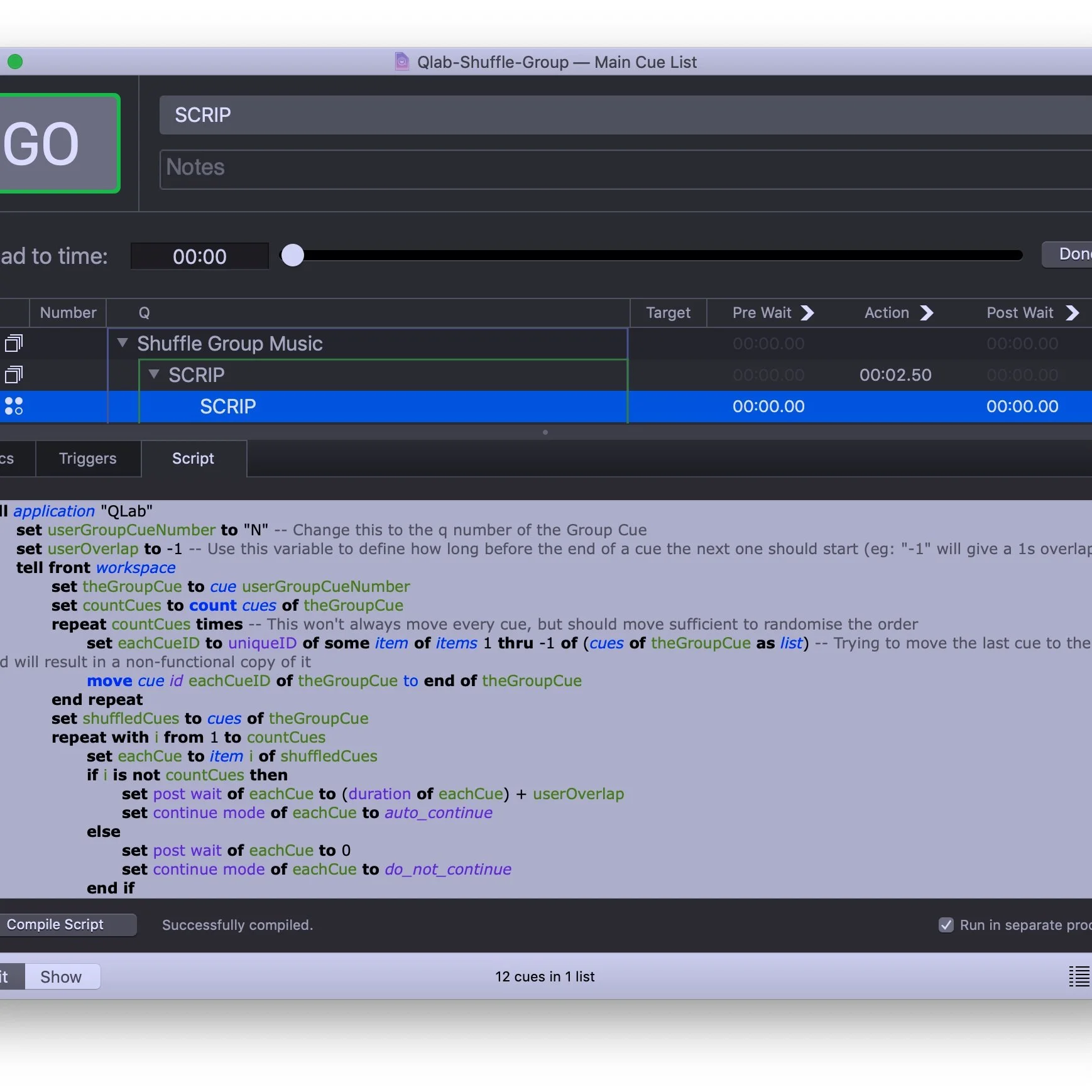Switch to the Triggers tab
This screenshot has width=1092, height=1092.
coord(88,459)
